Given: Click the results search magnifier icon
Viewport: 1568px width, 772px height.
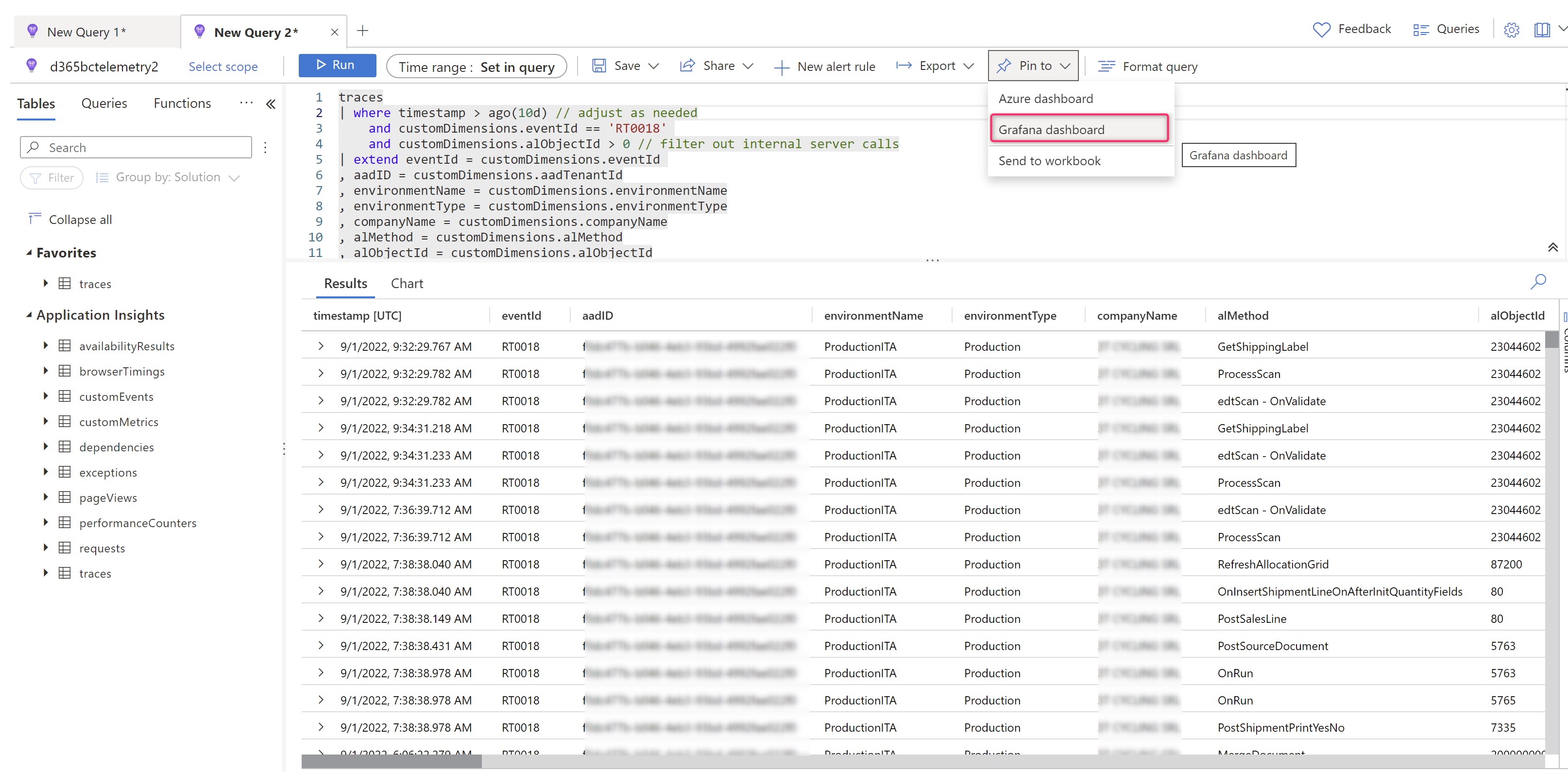Looking at the screenshot, I should point(1538,281).
